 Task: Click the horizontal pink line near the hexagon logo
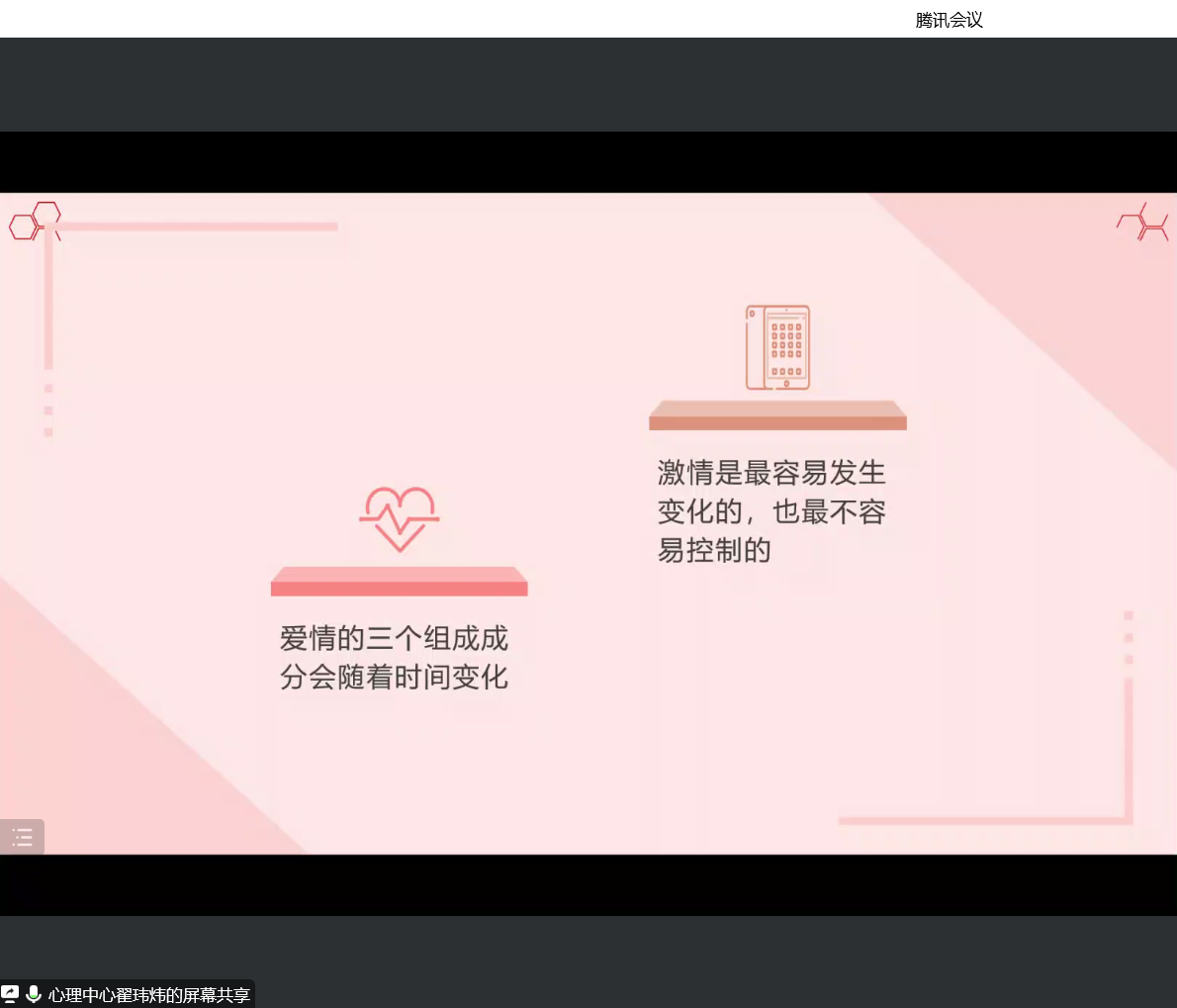click(x=198, y=227)
